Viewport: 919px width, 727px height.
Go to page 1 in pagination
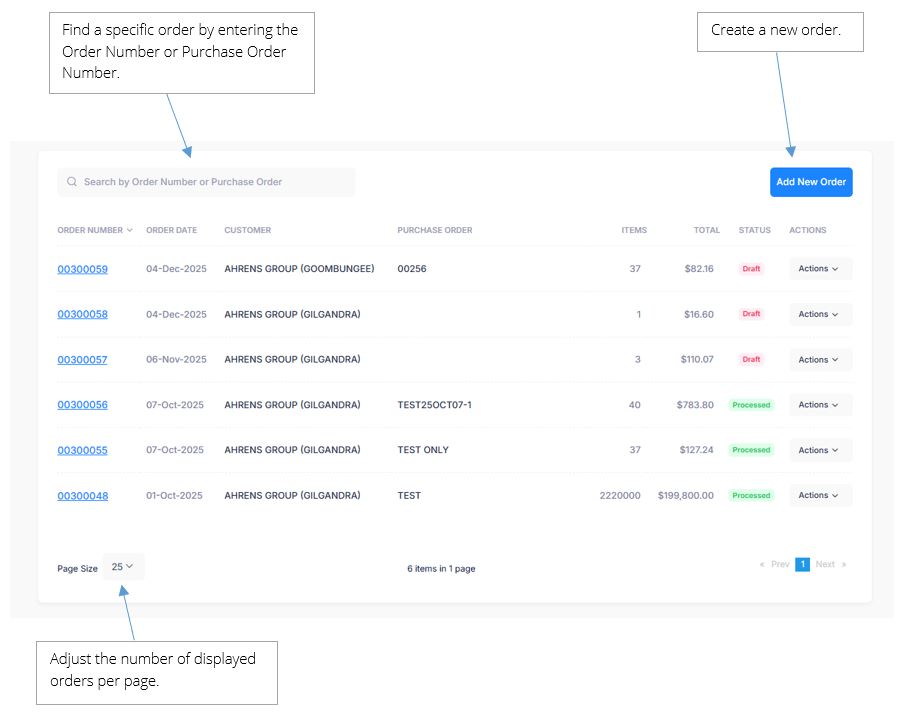(x=802, y=564)
